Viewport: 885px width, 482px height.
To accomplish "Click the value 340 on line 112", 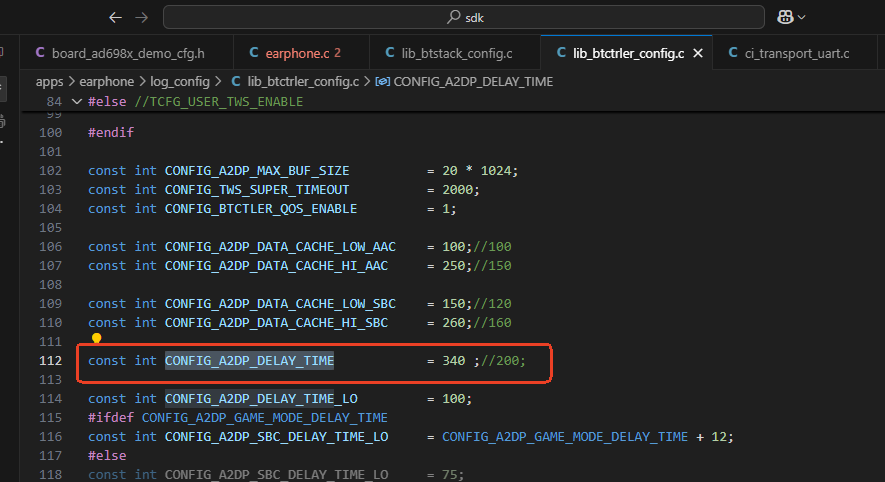I will point(454,361).
